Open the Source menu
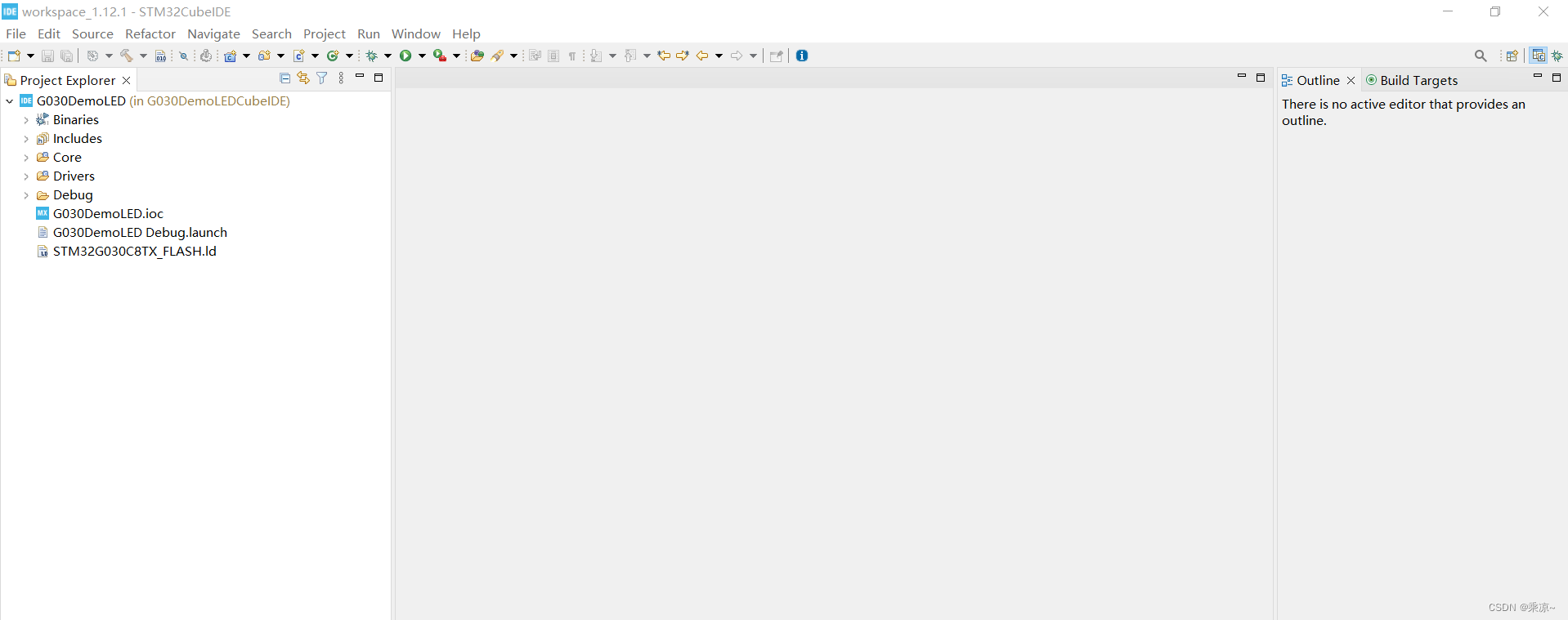Viewport: 1568px width, 620px height. pos(92,33)
